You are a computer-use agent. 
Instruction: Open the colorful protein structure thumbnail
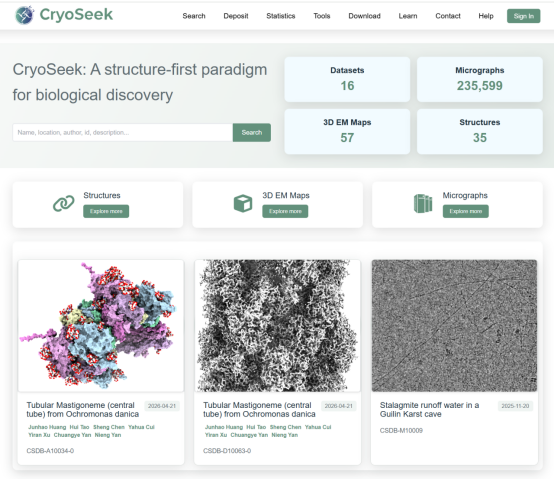pos(101,326)
